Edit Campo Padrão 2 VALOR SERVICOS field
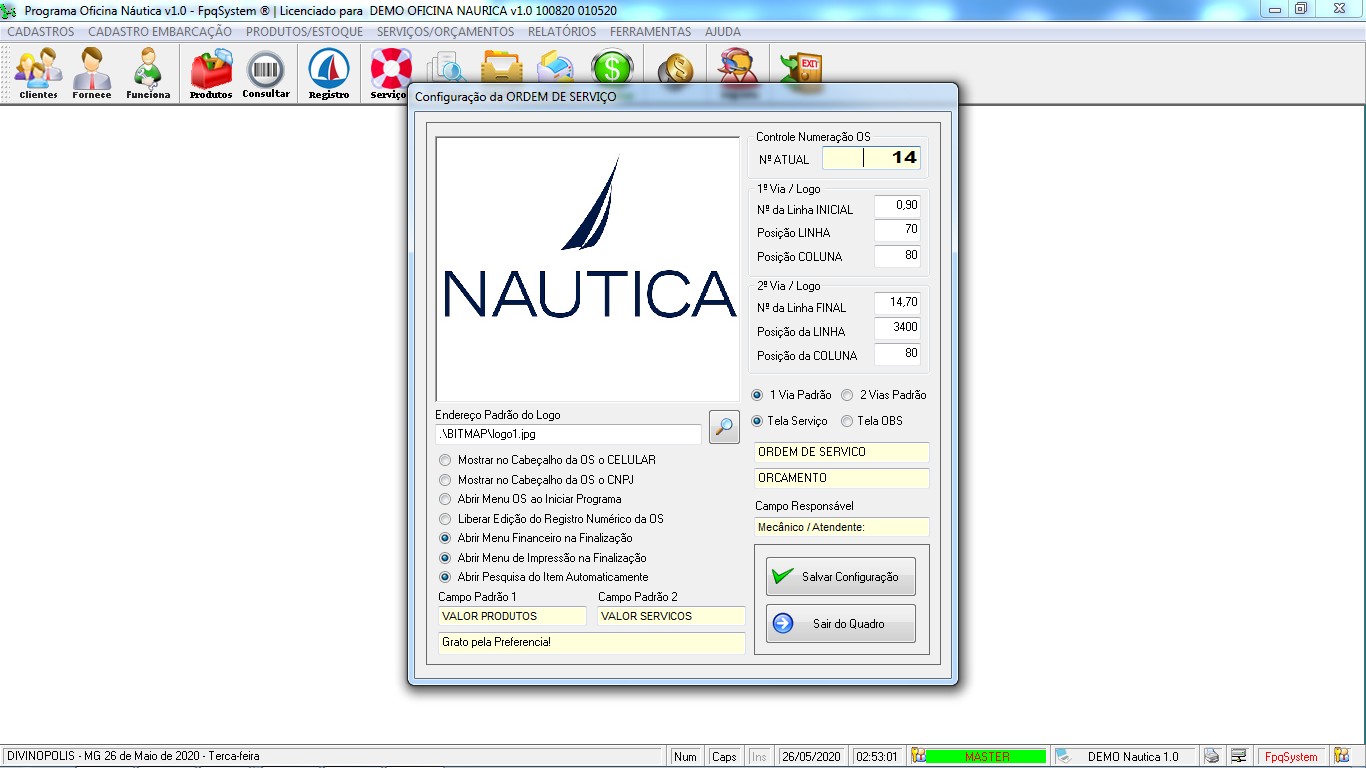 tap(672, 616)
